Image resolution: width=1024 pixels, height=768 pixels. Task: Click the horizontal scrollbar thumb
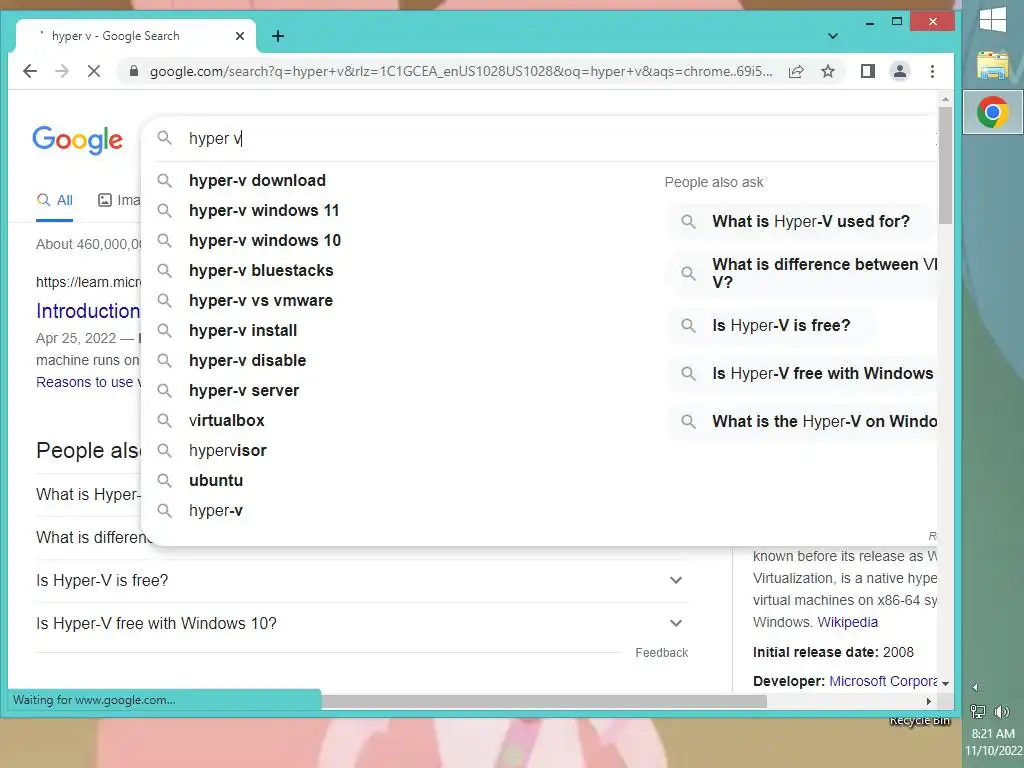tap(543, 701)
